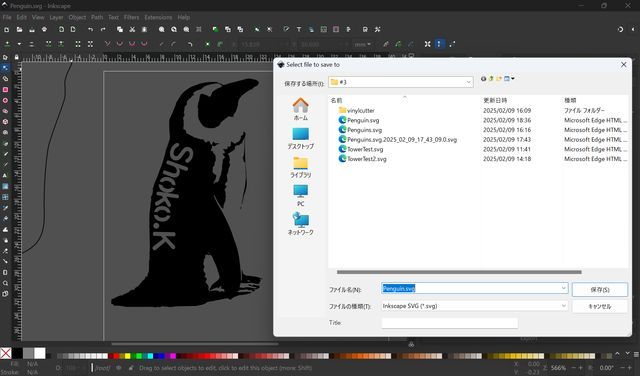Viewport: 640px width, 376px height.
Task: Click the Cut scissors icon
Action: pyautogui.click(x=132, y=29)
